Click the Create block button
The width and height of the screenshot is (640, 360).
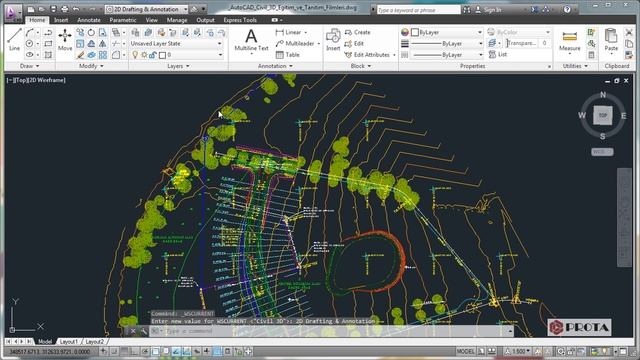[x=358, y=32]
